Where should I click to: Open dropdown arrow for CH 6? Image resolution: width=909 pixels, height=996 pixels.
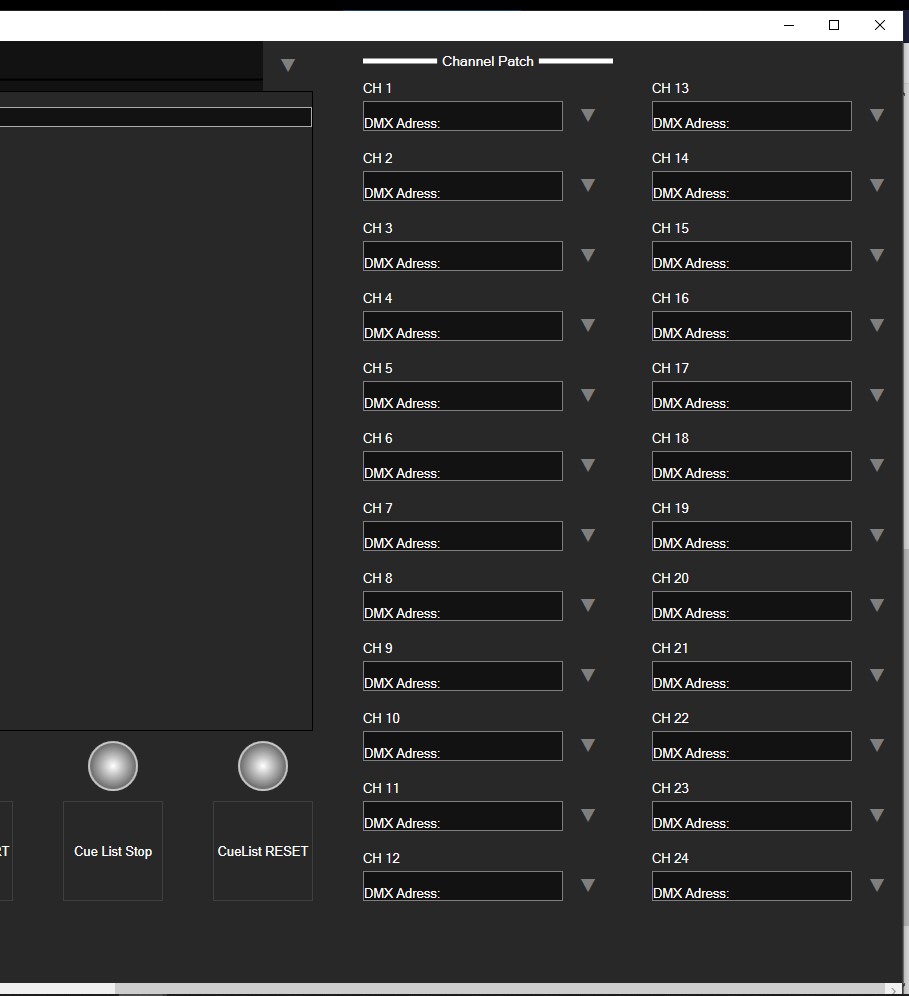tap(588, 466)
